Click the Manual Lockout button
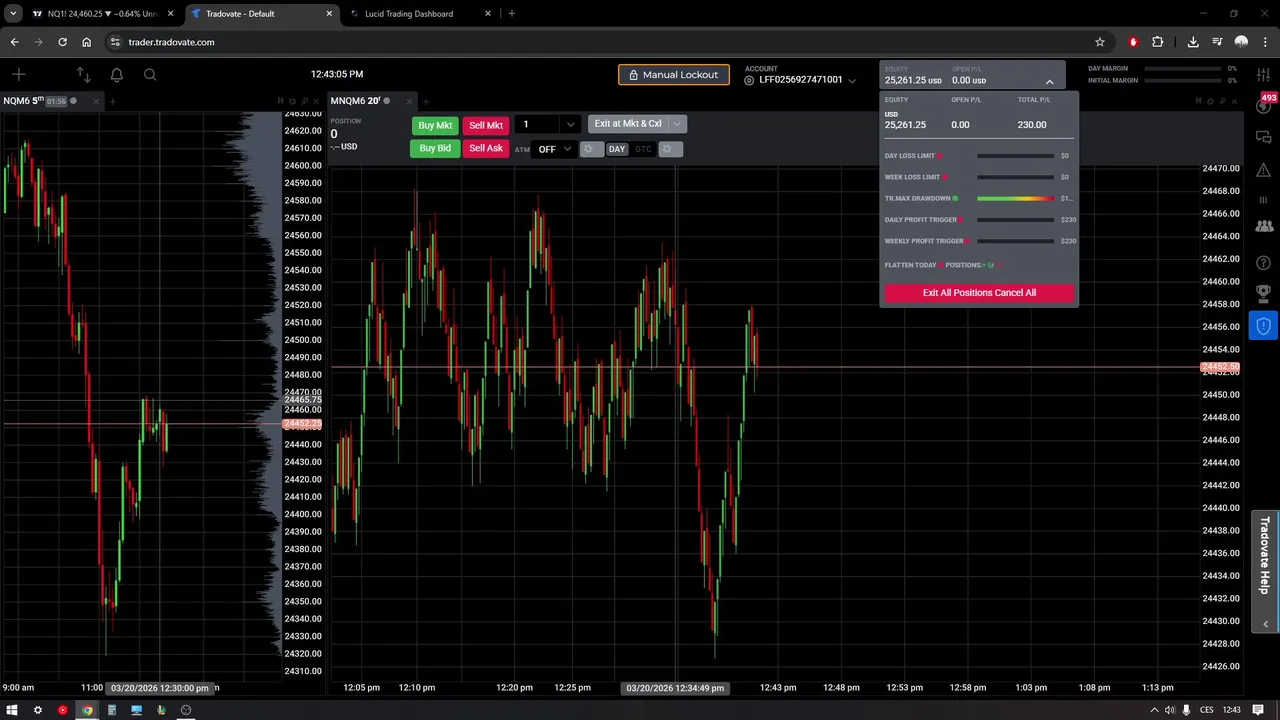 674,75
